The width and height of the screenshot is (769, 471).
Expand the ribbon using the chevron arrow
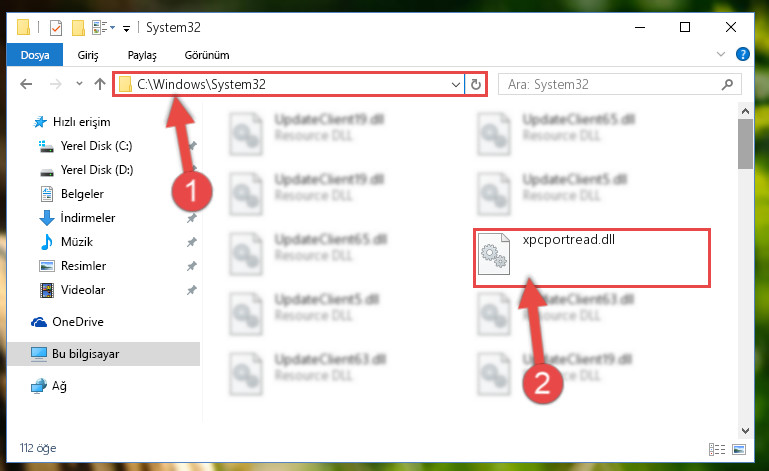pyautogui.click(x=720, y=54)
